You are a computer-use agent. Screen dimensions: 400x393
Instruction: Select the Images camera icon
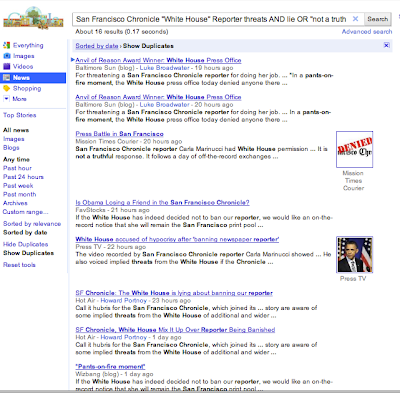pyautogui.click(x=6, y=56)
